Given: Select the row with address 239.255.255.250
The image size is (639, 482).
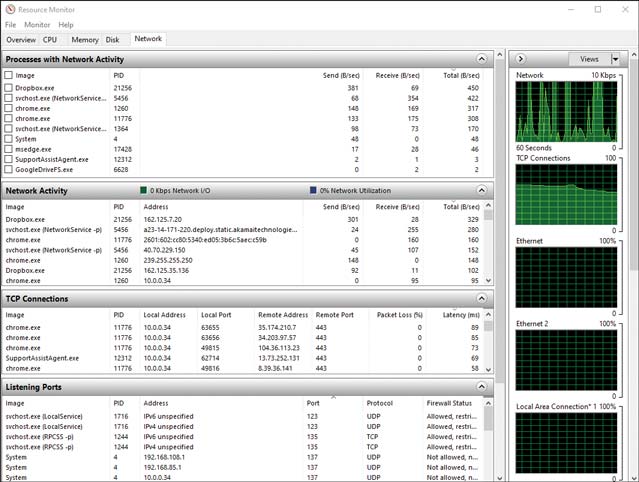Looking at the screenshot, I should click(x=242, y=260).
